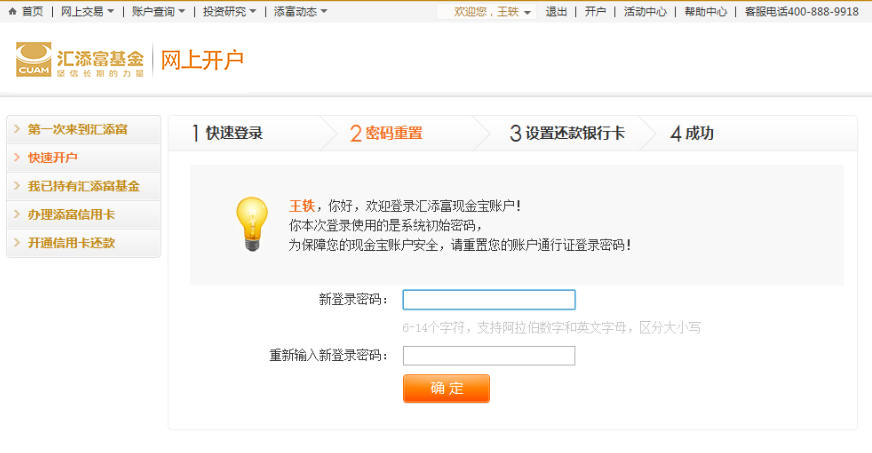
Task: Click the lightbulb tip icon
Action: click(250, 223)
